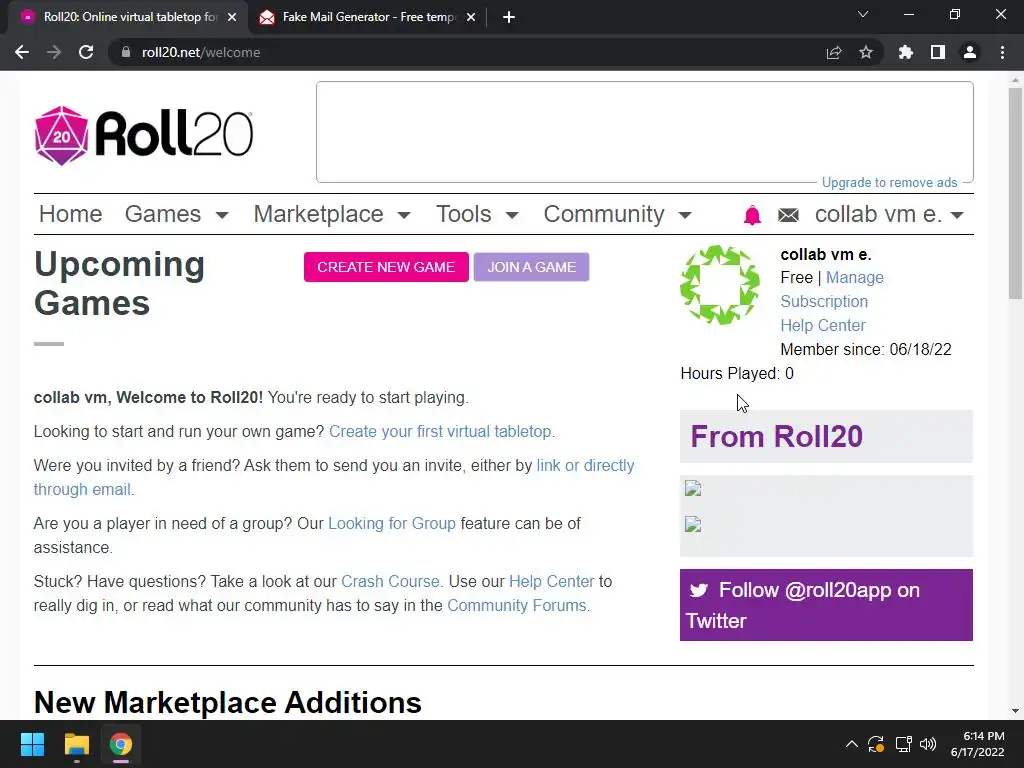Open the Manage Subscription link
This screenshot has height=768, width=1024.
click(x=831, y=289)
